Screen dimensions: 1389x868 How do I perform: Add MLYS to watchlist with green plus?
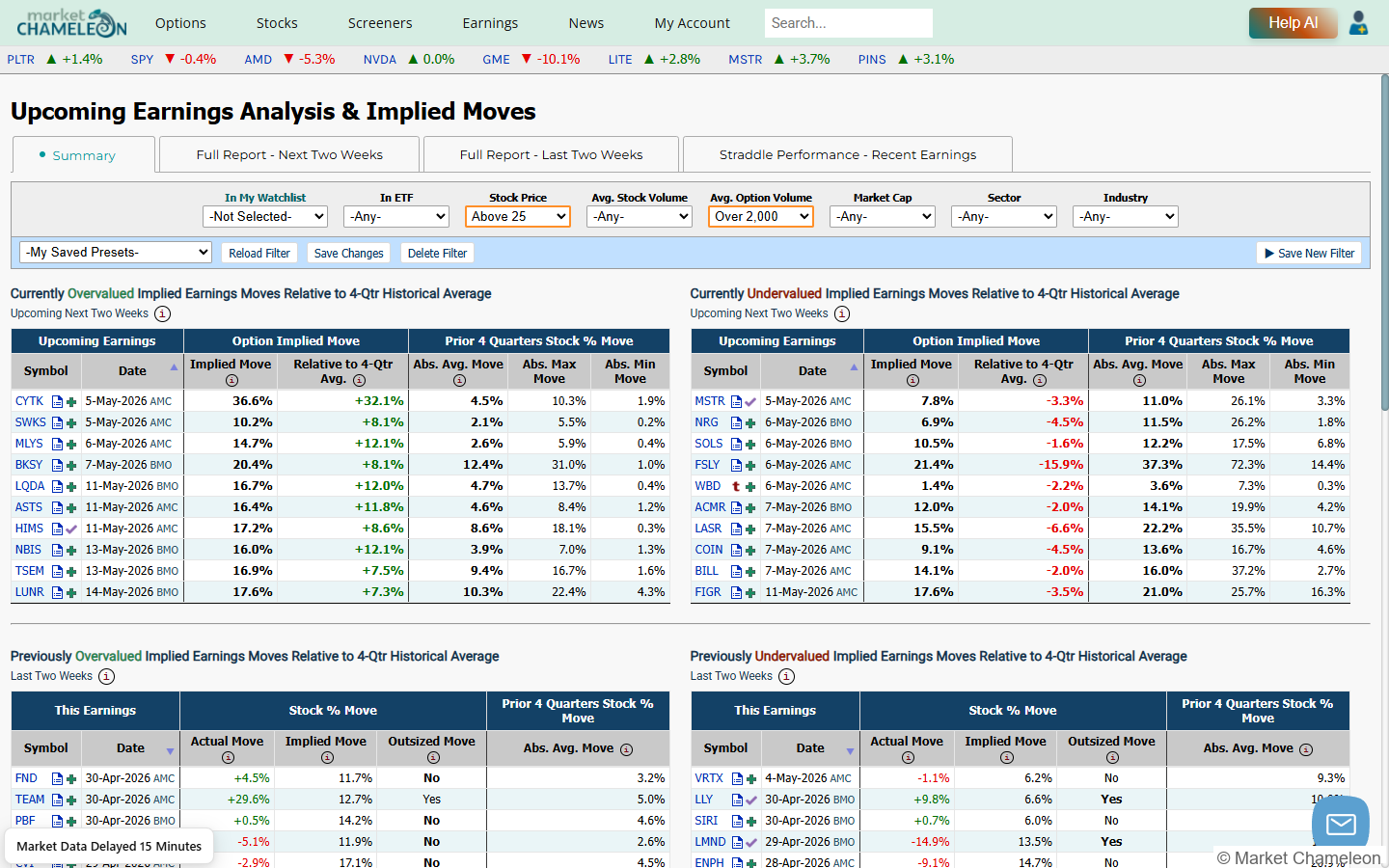tap(71, 444)
